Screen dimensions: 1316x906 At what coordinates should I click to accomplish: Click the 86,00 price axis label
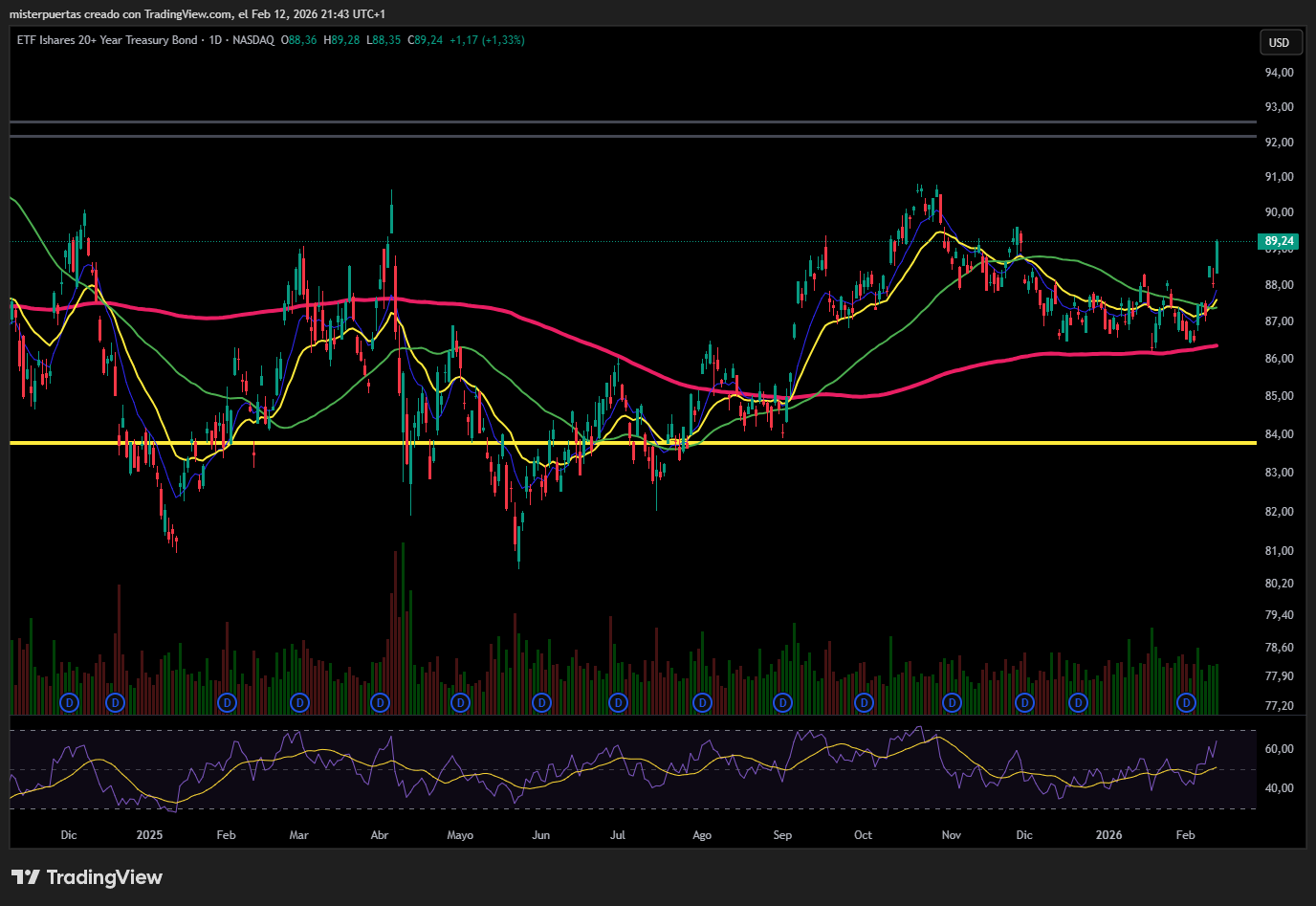[x=1279, y=358]
